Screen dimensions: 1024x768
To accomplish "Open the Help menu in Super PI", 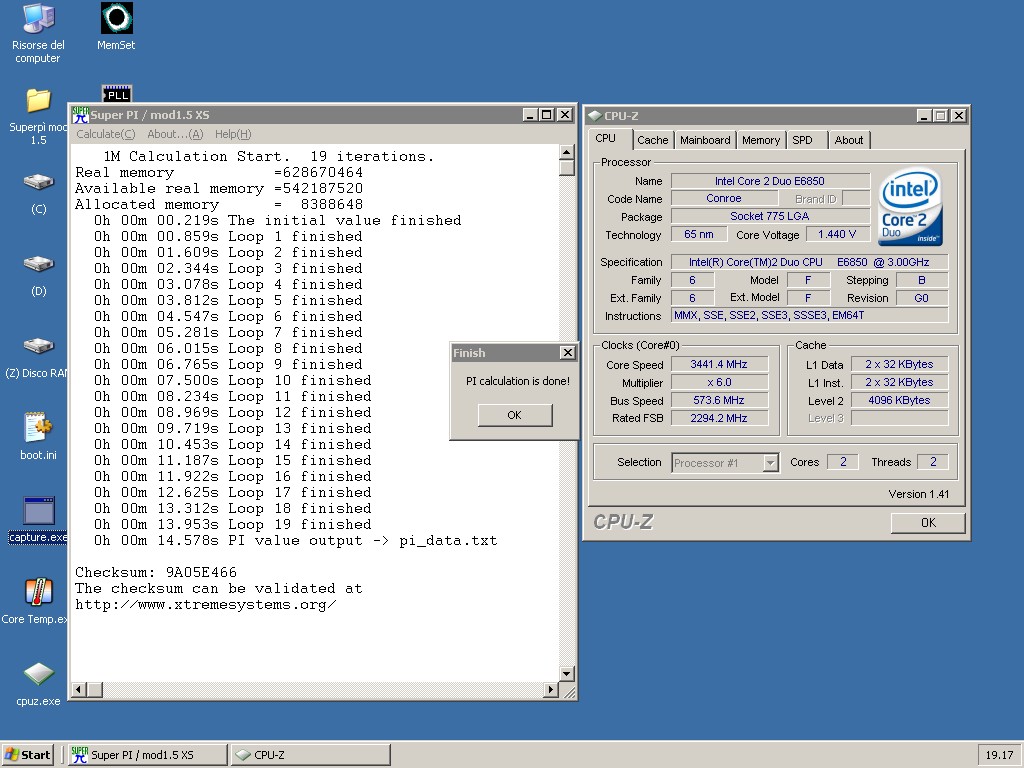I will [x=233, y=134].
